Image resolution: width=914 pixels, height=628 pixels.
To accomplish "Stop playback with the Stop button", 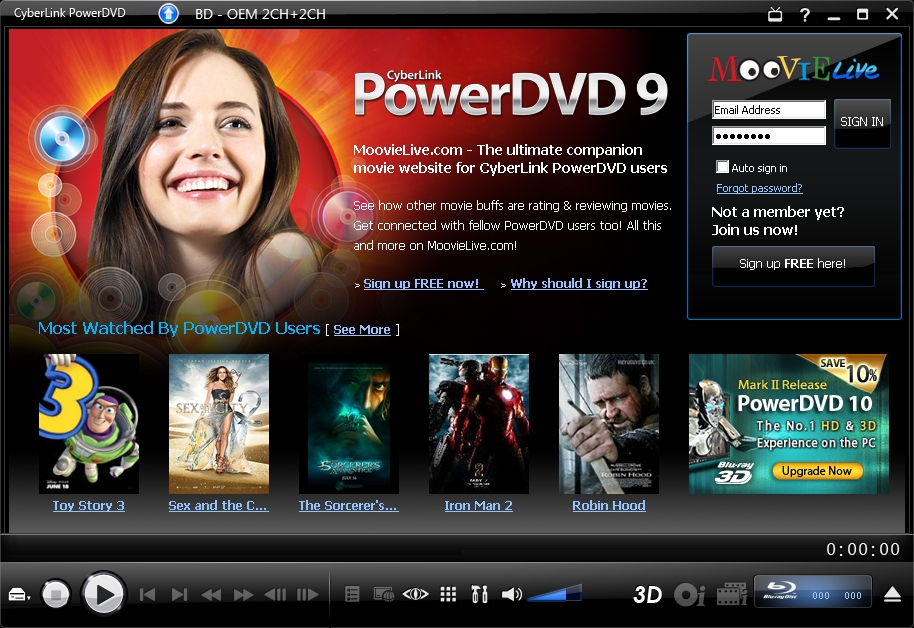I will 56,595.
